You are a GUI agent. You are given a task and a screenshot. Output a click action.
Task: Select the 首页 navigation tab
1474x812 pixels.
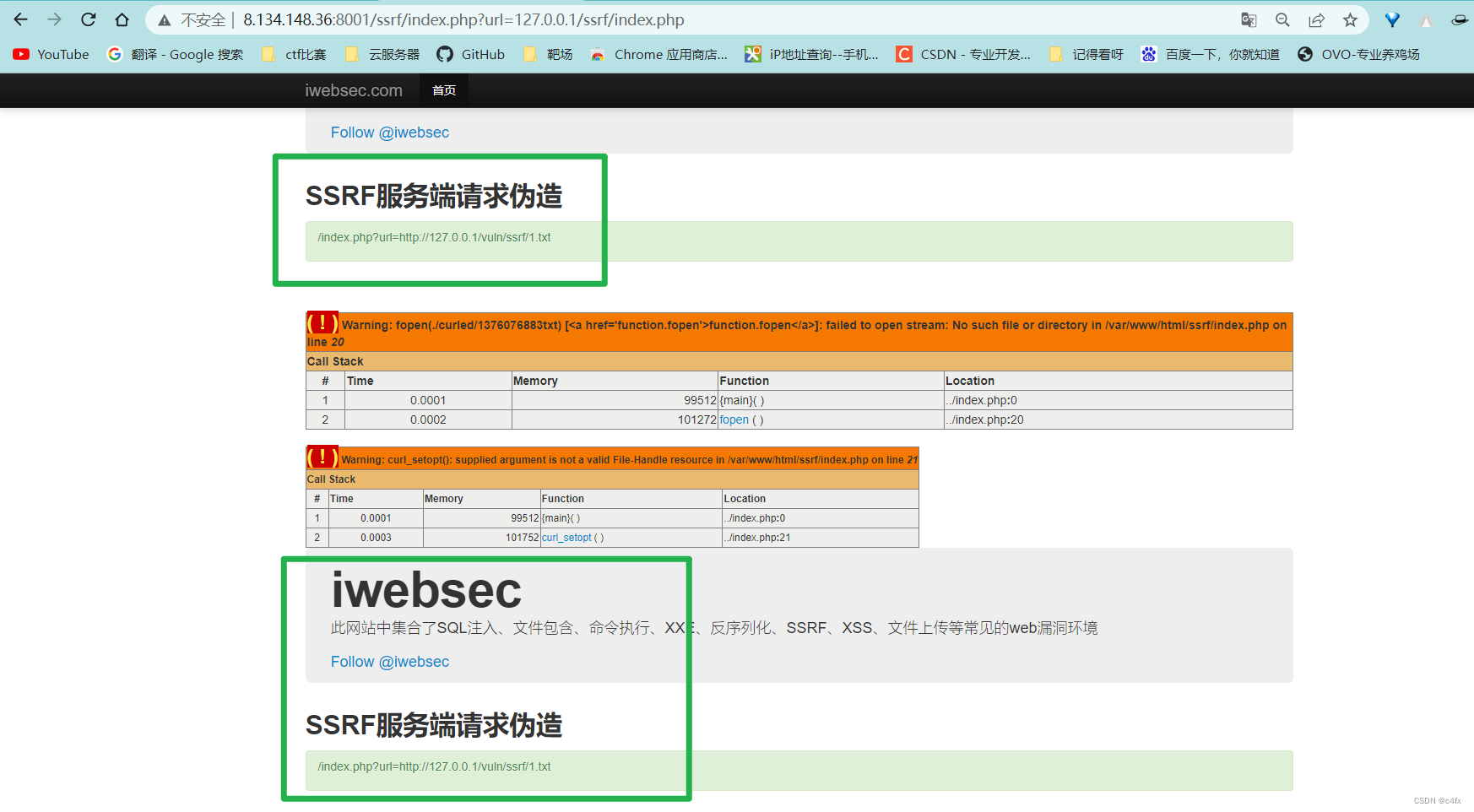[x=444, y=90]
